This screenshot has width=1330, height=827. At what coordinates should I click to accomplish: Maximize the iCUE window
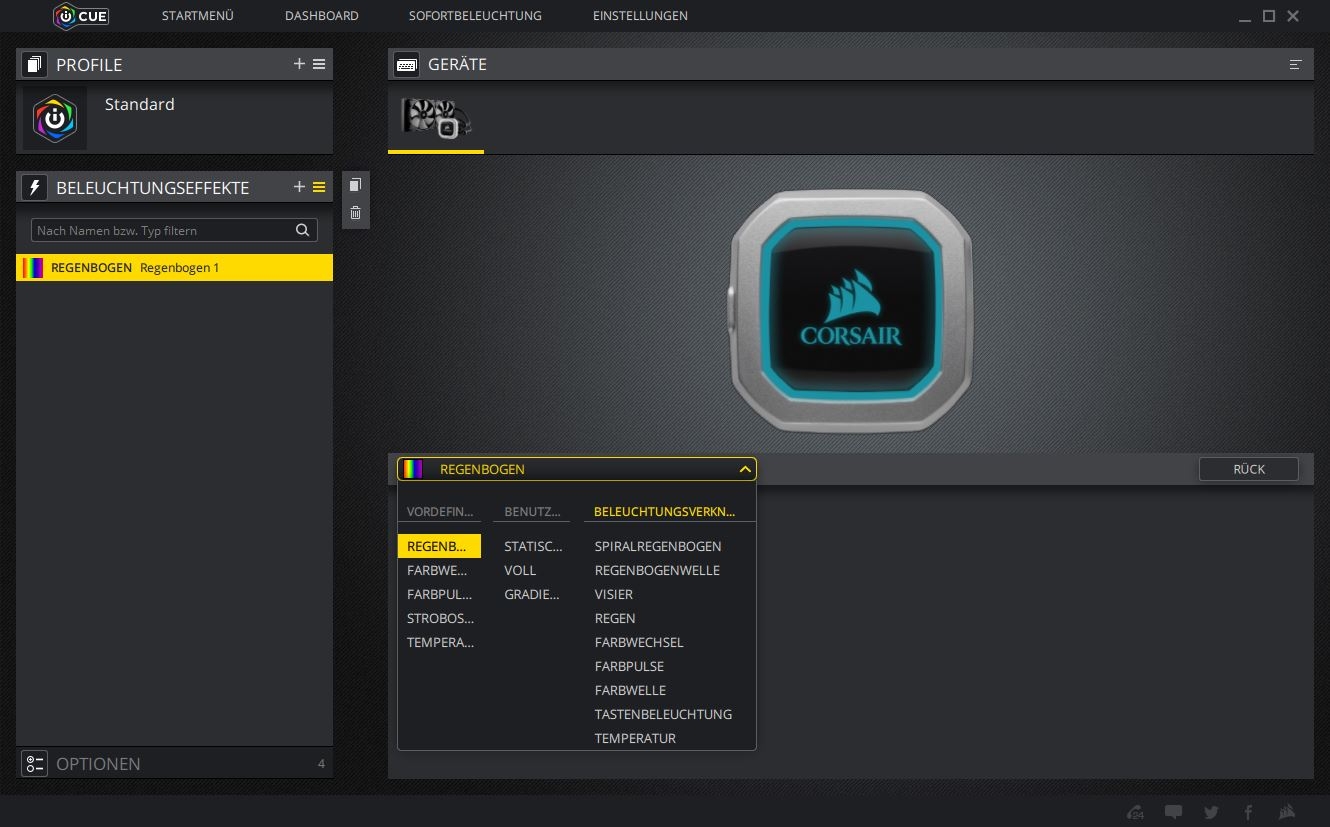[x=1269, y=16]
